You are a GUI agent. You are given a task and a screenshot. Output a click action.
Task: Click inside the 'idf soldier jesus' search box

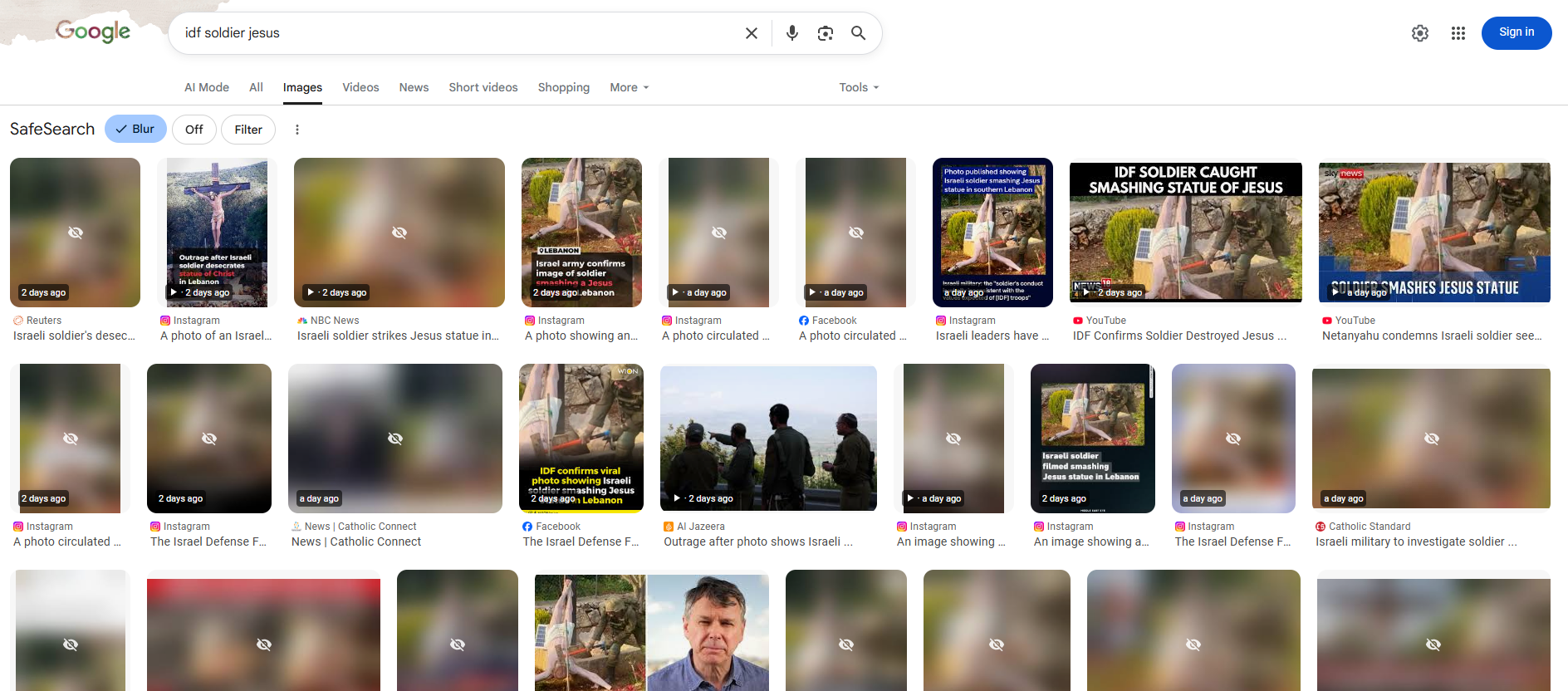click(457, 33)
